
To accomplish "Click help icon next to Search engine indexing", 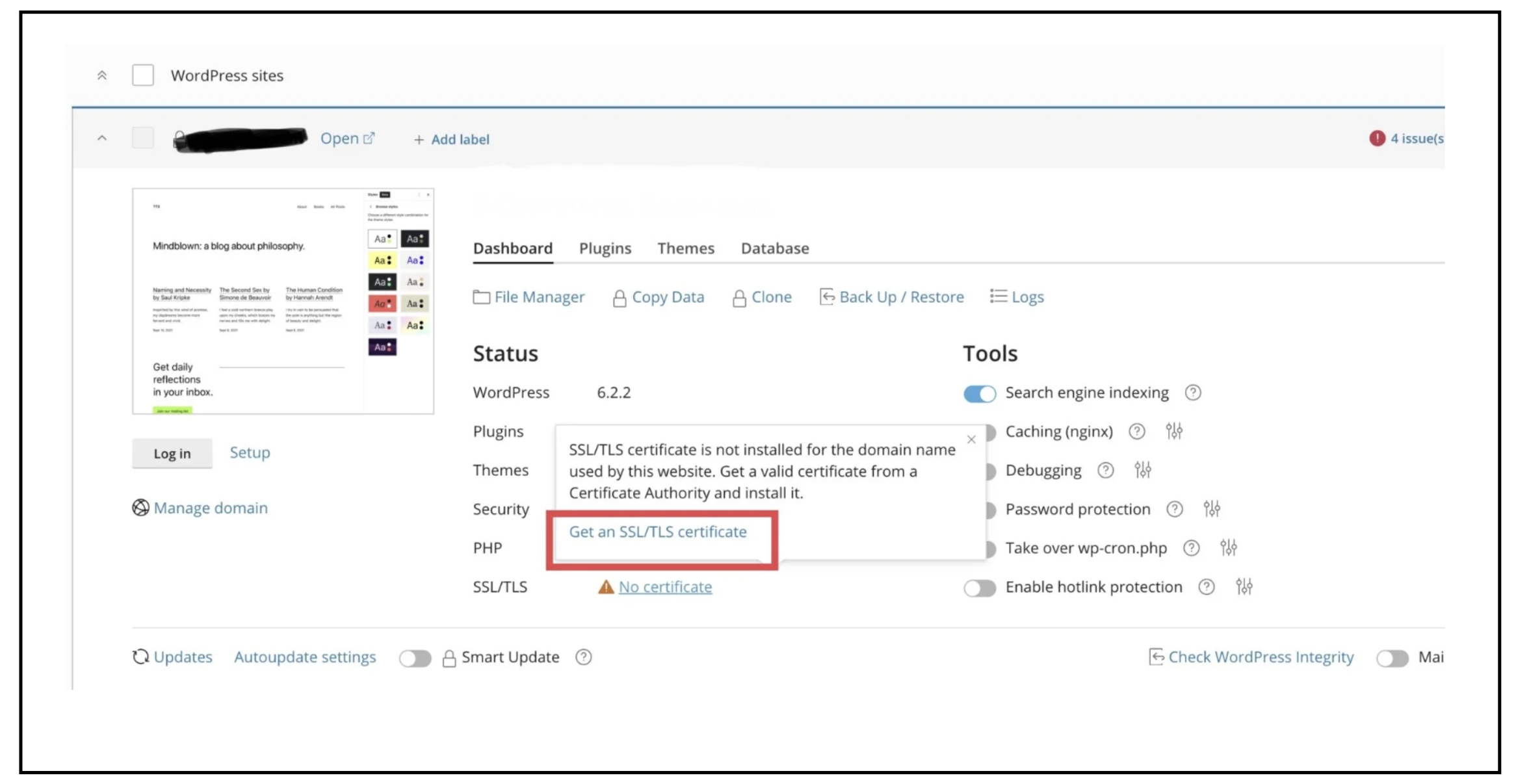I will [1192, 393].
